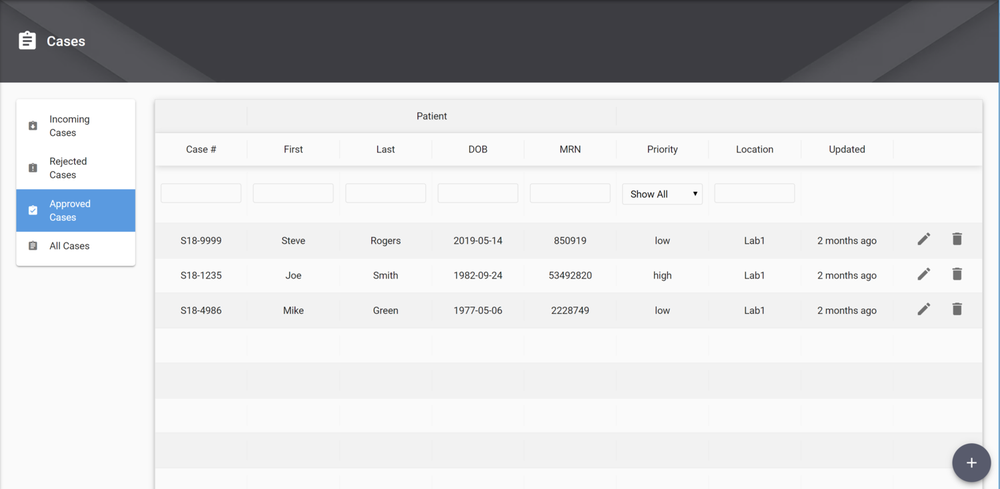Add a new case with plus button

[971, 462]
